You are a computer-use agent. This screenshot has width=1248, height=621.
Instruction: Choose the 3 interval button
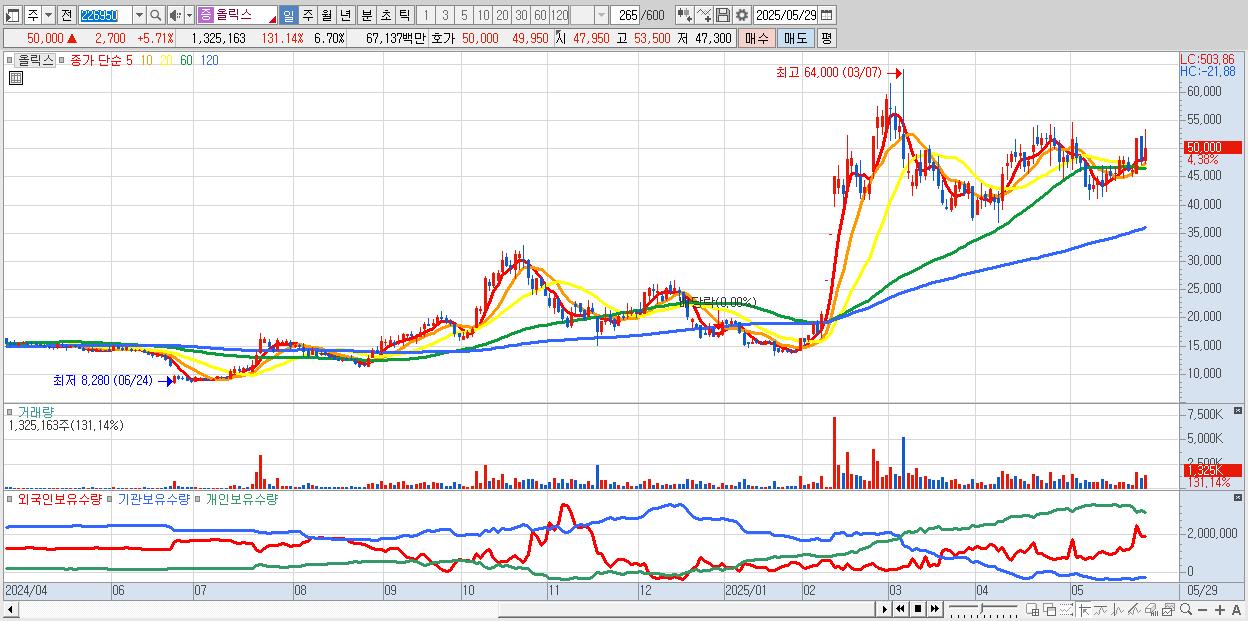click(445, 15)
